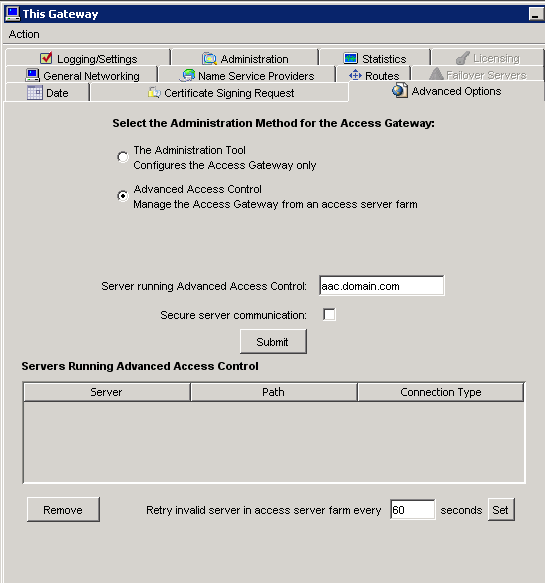The image size is (545, 583).
Task: Switch to the Routes tab
Action: [x=374, y=75]
